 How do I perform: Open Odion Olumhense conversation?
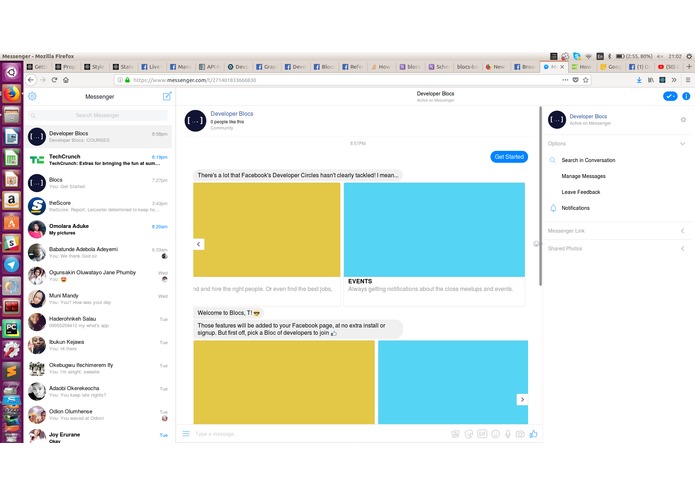(x=98, y=414)
